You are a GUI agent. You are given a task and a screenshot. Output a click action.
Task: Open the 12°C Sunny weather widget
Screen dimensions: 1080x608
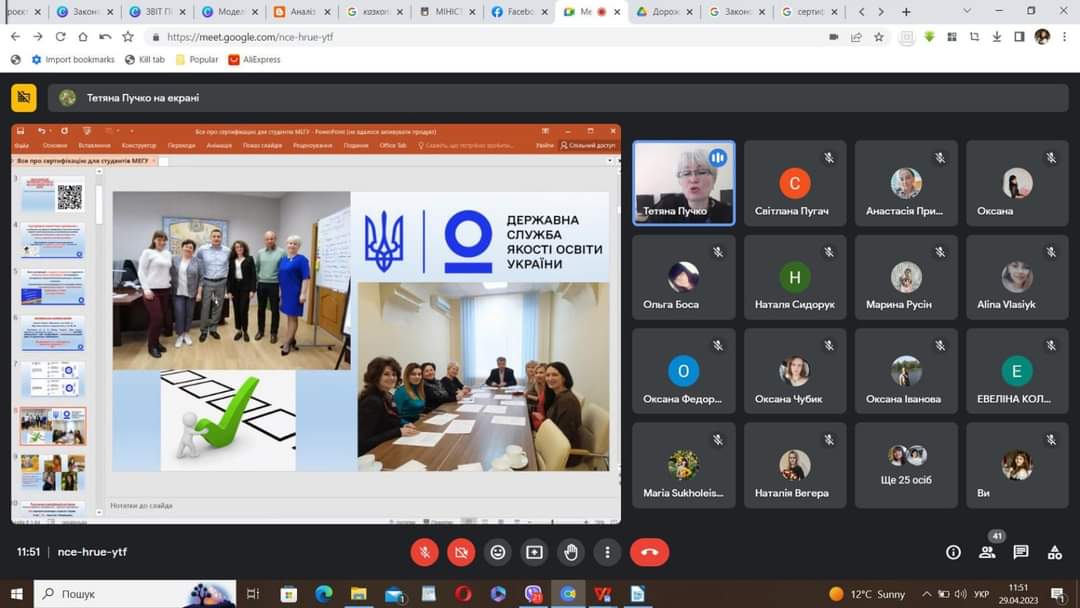[866, 594]
